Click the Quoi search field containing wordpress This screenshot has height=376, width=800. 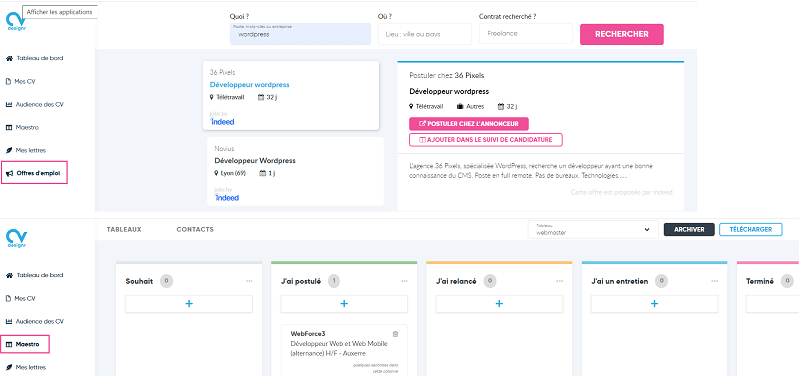coord(300,34)
